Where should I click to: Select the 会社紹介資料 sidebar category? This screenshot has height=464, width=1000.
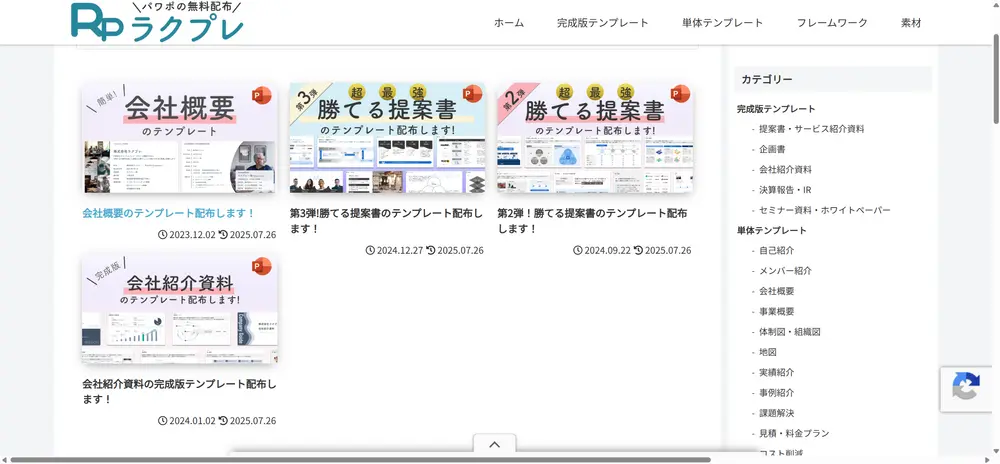[x=785, y=170]
